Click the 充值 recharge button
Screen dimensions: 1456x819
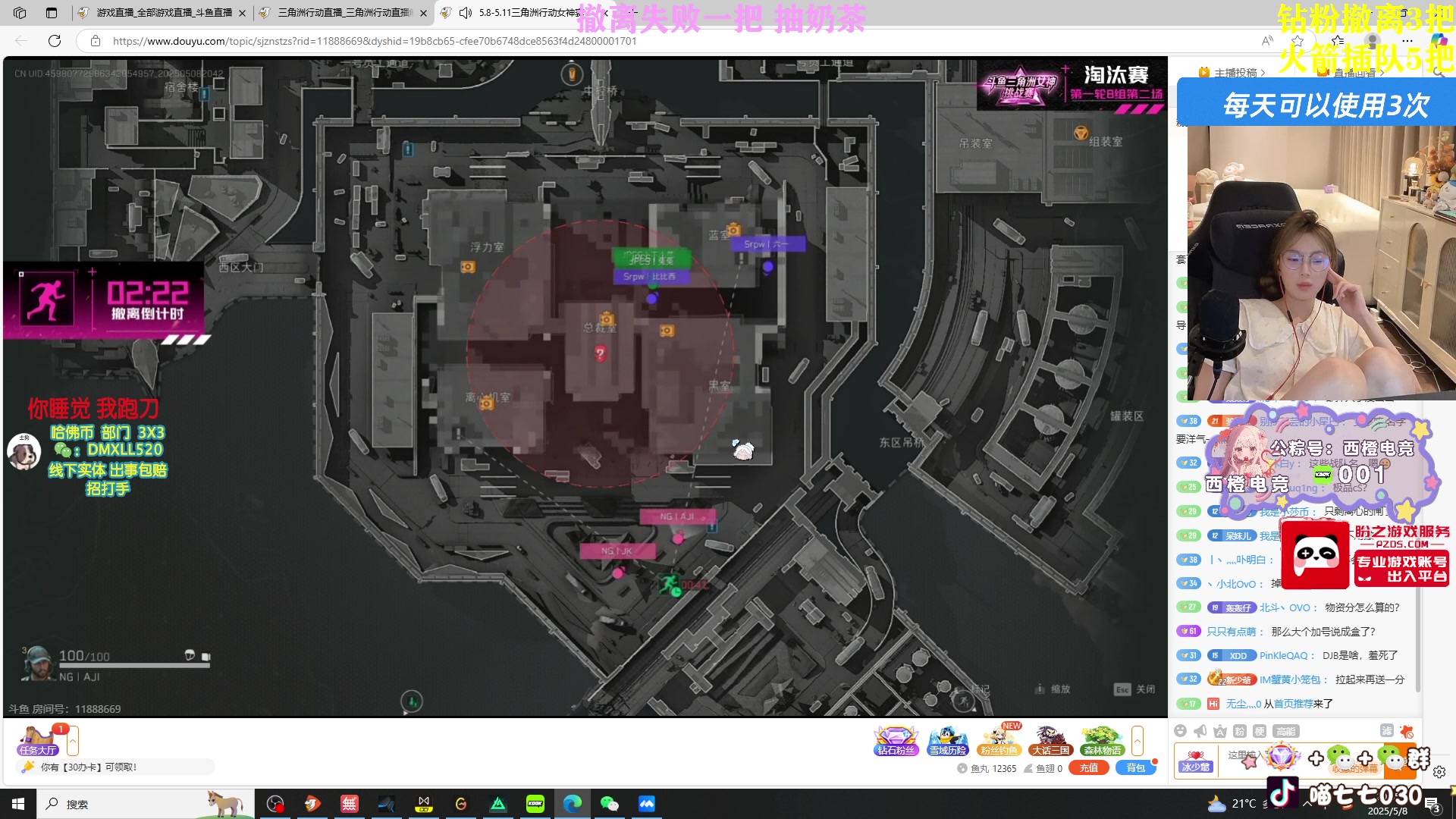[1089, 768]
